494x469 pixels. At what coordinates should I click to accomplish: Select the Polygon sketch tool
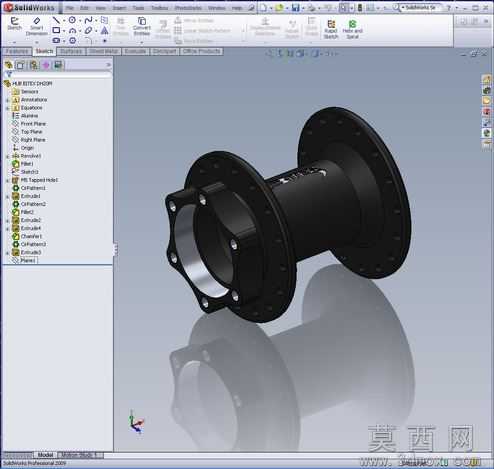point(72,41)
